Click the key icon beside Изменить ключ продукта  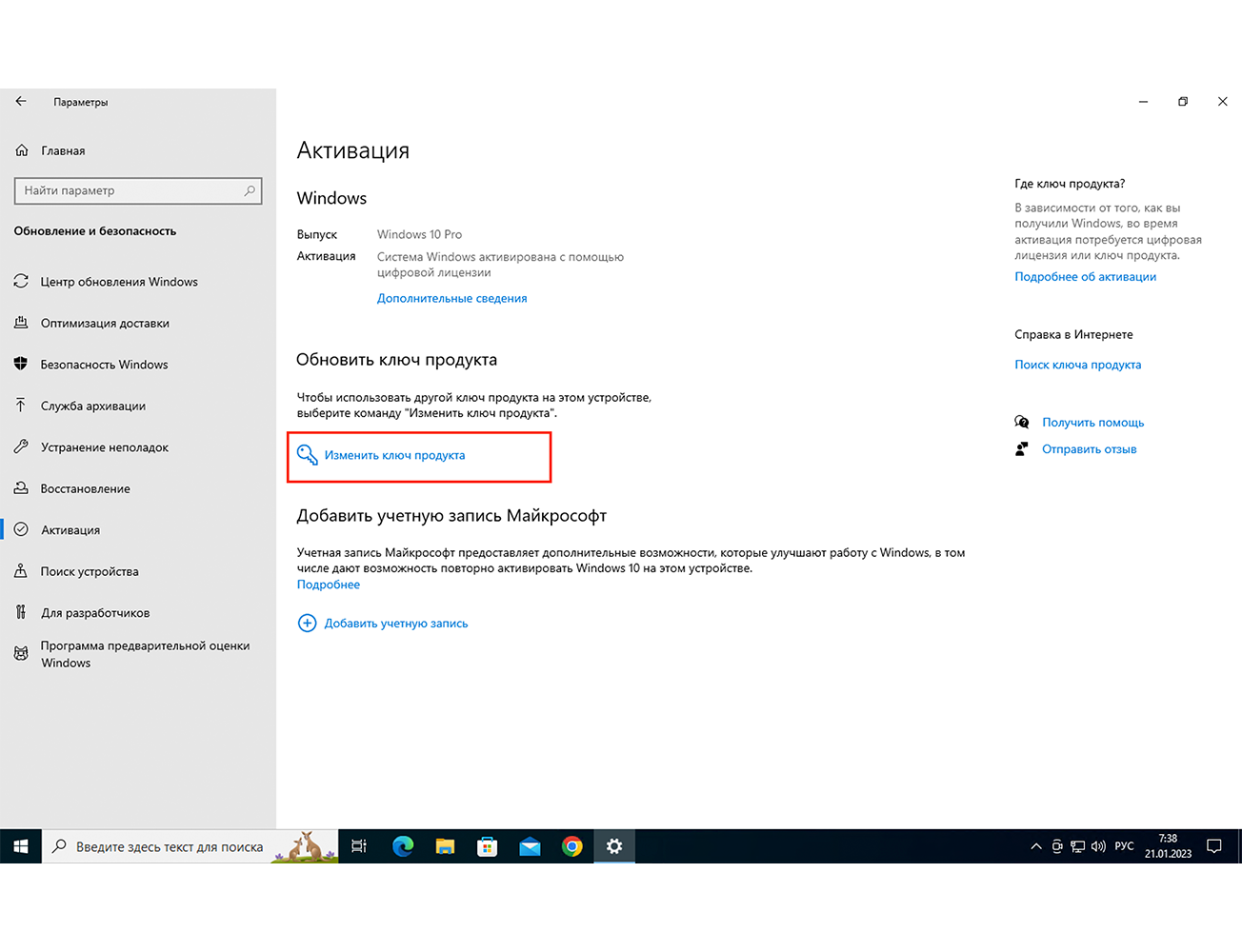[307, 455]
